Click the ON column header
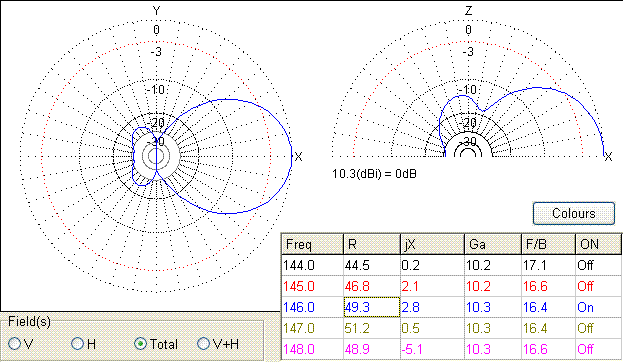 tap(598, 244)
